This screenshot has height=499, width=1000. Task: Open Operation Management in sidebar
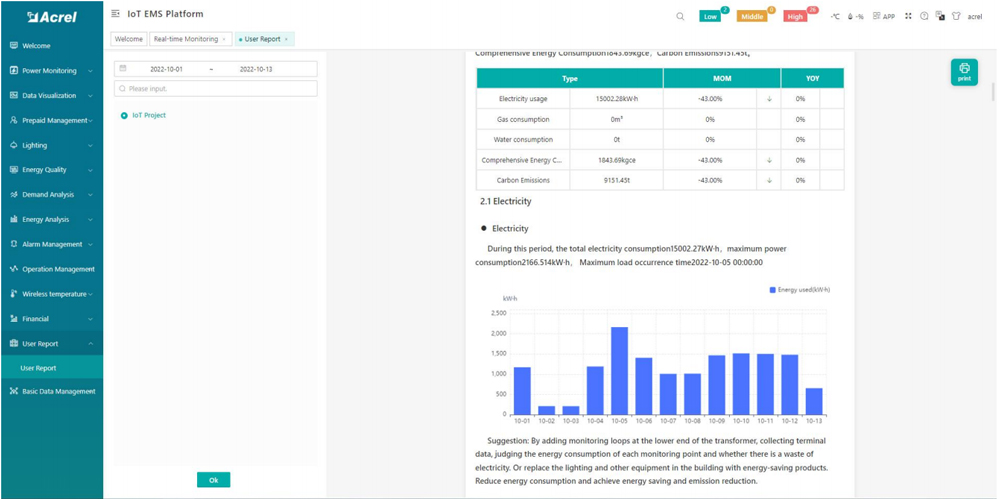[52, 269]
